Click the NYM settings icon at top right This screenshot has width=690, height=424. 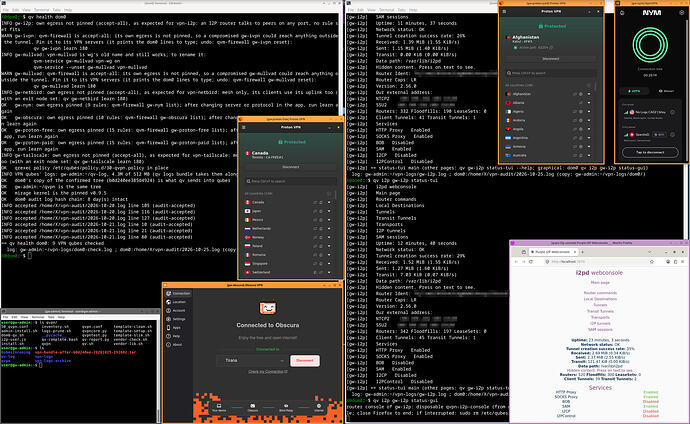(x=681, y=13)
